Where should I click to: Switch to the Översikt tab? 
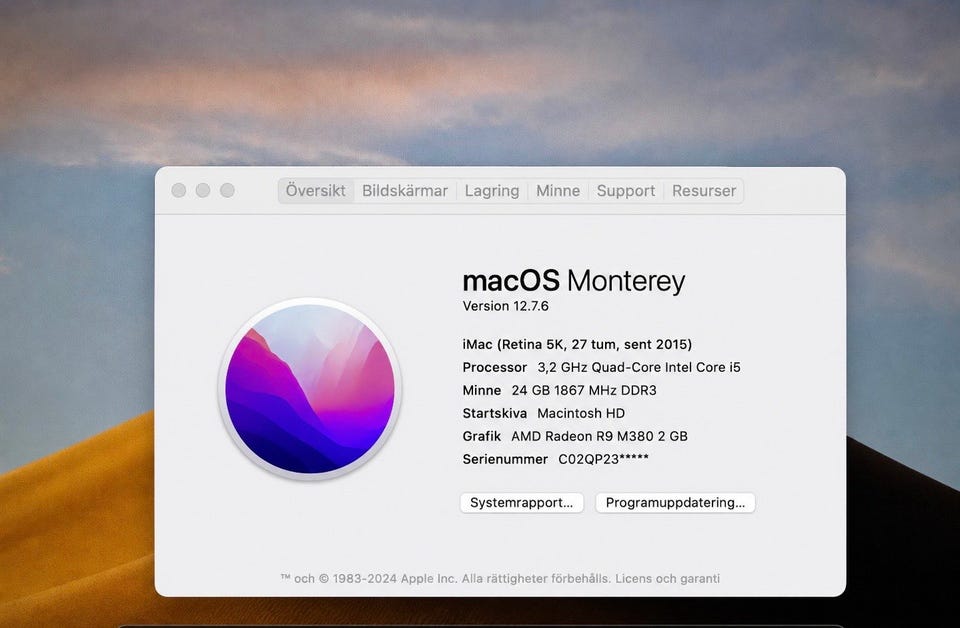click(316, 191)
